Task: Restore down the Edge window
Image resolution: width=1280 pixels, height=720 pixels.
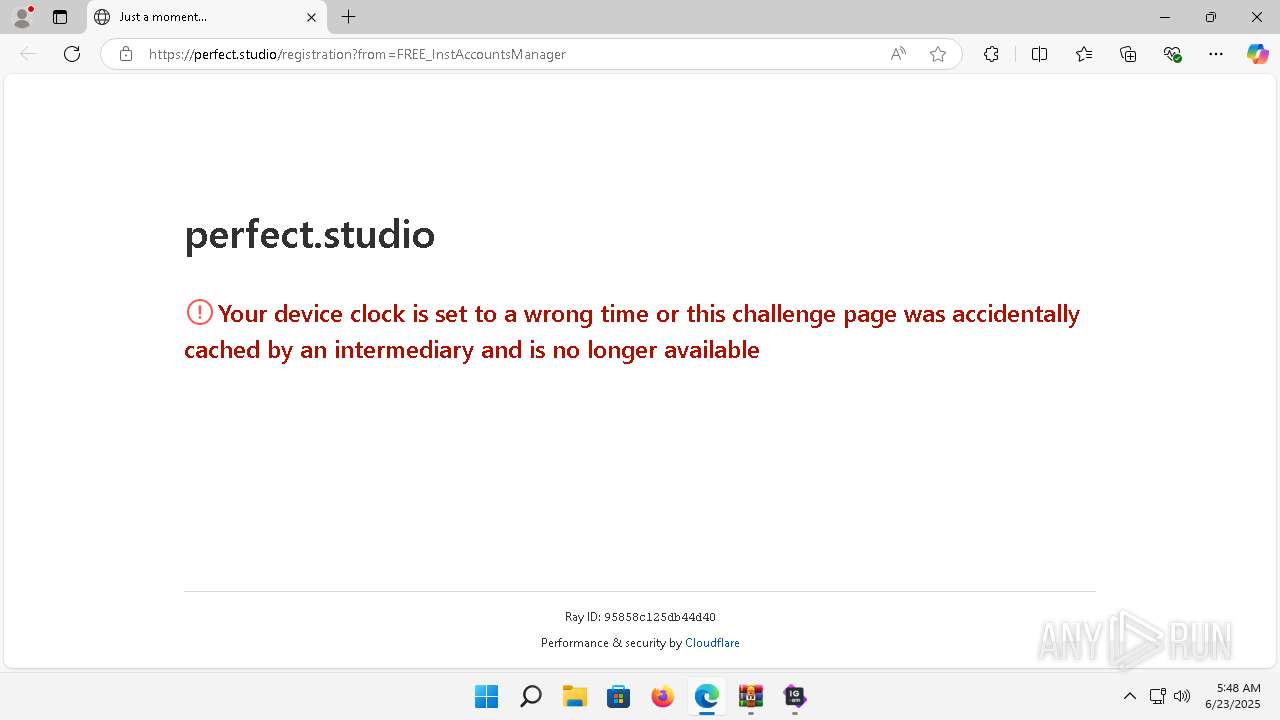Action: (x=1211, y=17)
